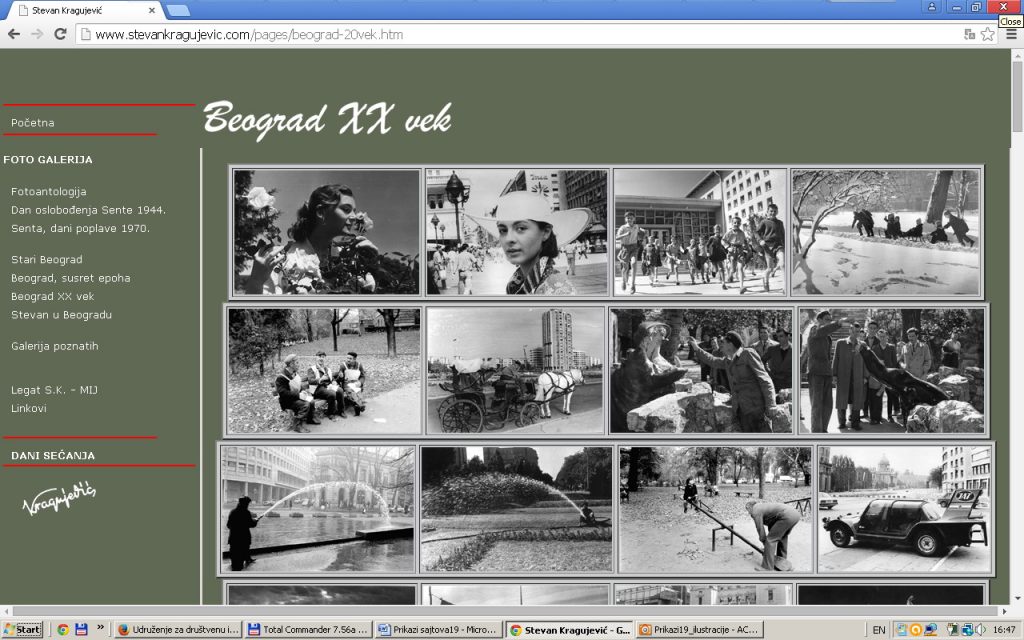1024x640 pixels.
Task: Close the Stevan Kragujević tab
Action: tap(151, 11)
